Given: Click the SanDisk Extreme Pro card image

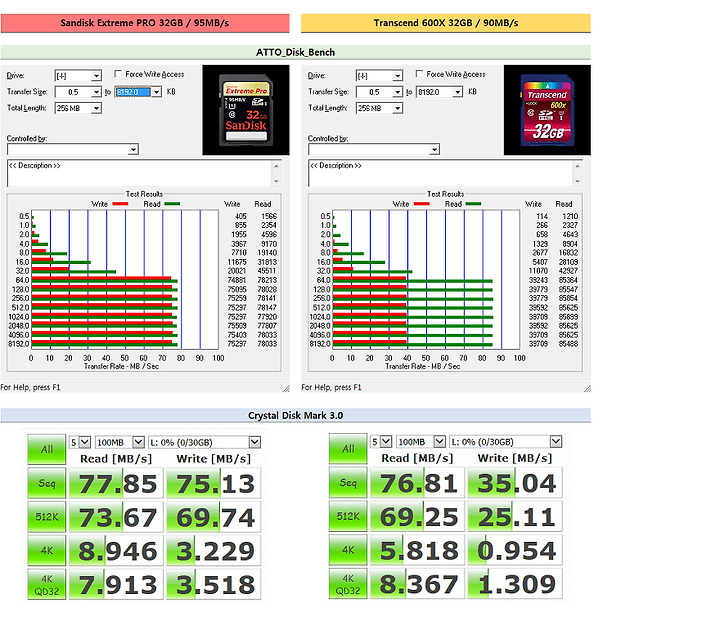Looking at the screenshot, I should 246,110.
